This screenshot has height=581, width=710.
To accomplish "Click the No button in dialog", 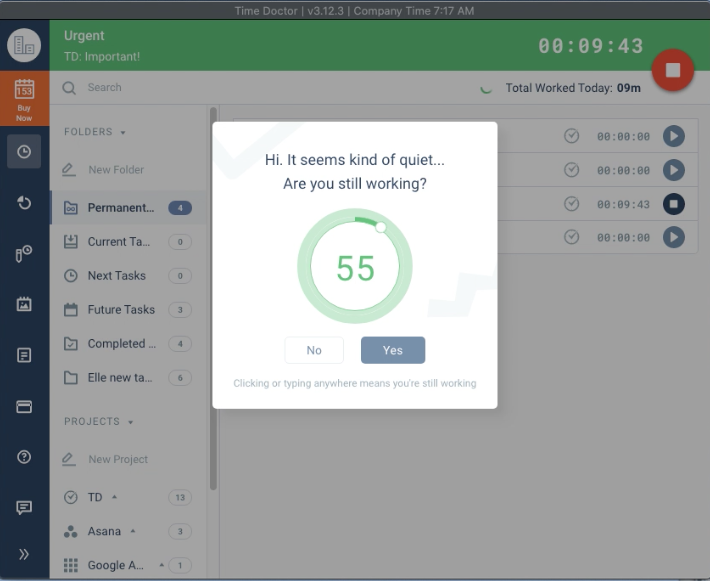I will 314,350.
